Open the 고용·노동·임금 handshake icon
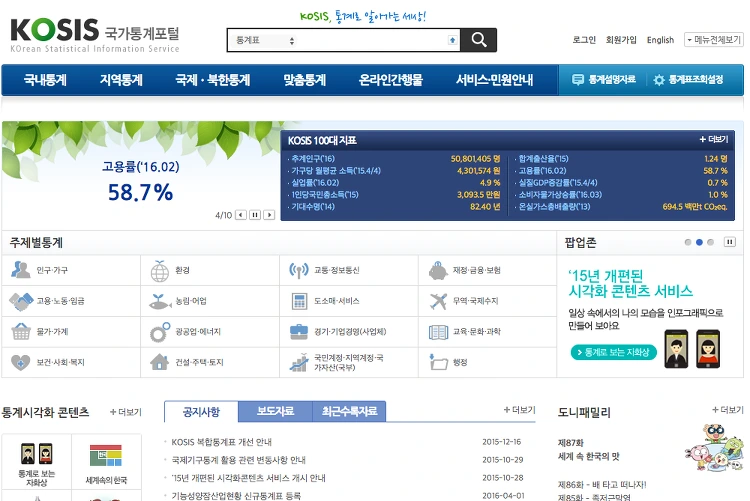750x501 pixels. tap(21, 301)
